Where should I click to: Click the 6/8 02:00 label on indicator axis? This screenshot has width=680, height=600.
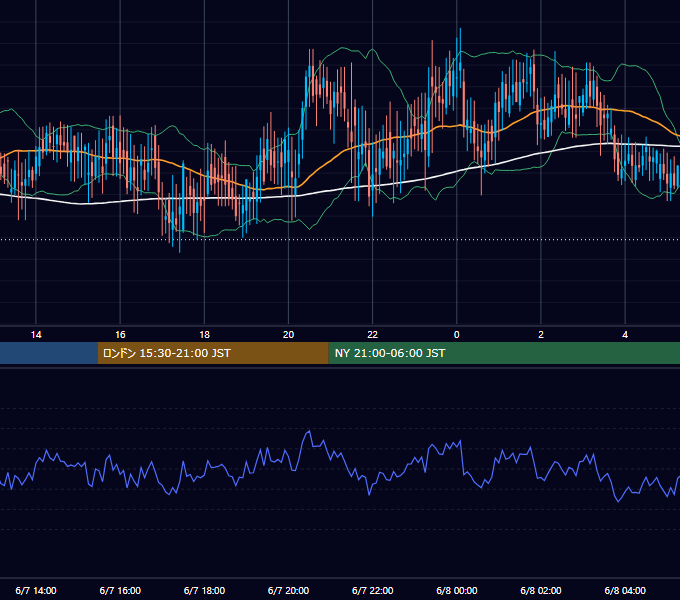541,590
